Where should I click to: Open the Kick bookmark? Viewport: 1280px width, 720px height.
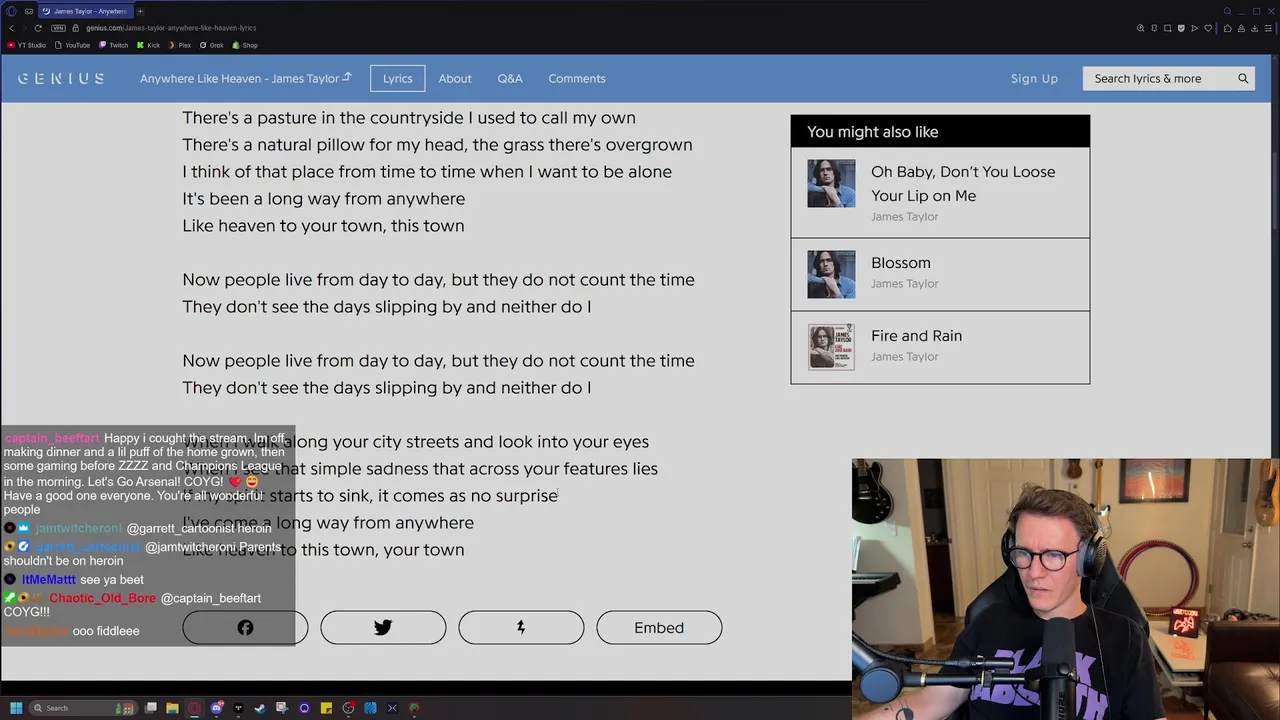coord(148,45)
